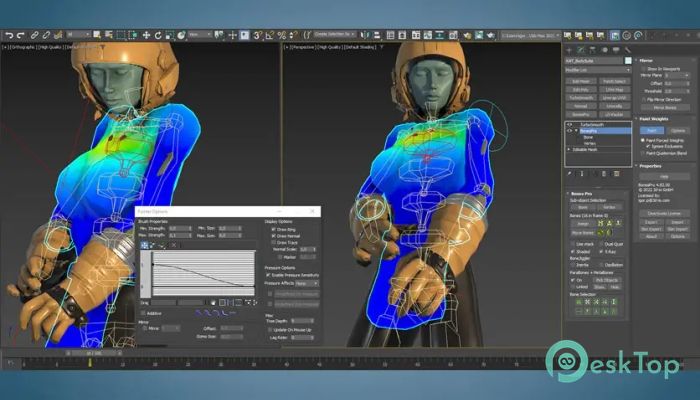700x400 pixels.
Task: Select the Move tool in Painter curve toolbar
Action: pos(144,245)
